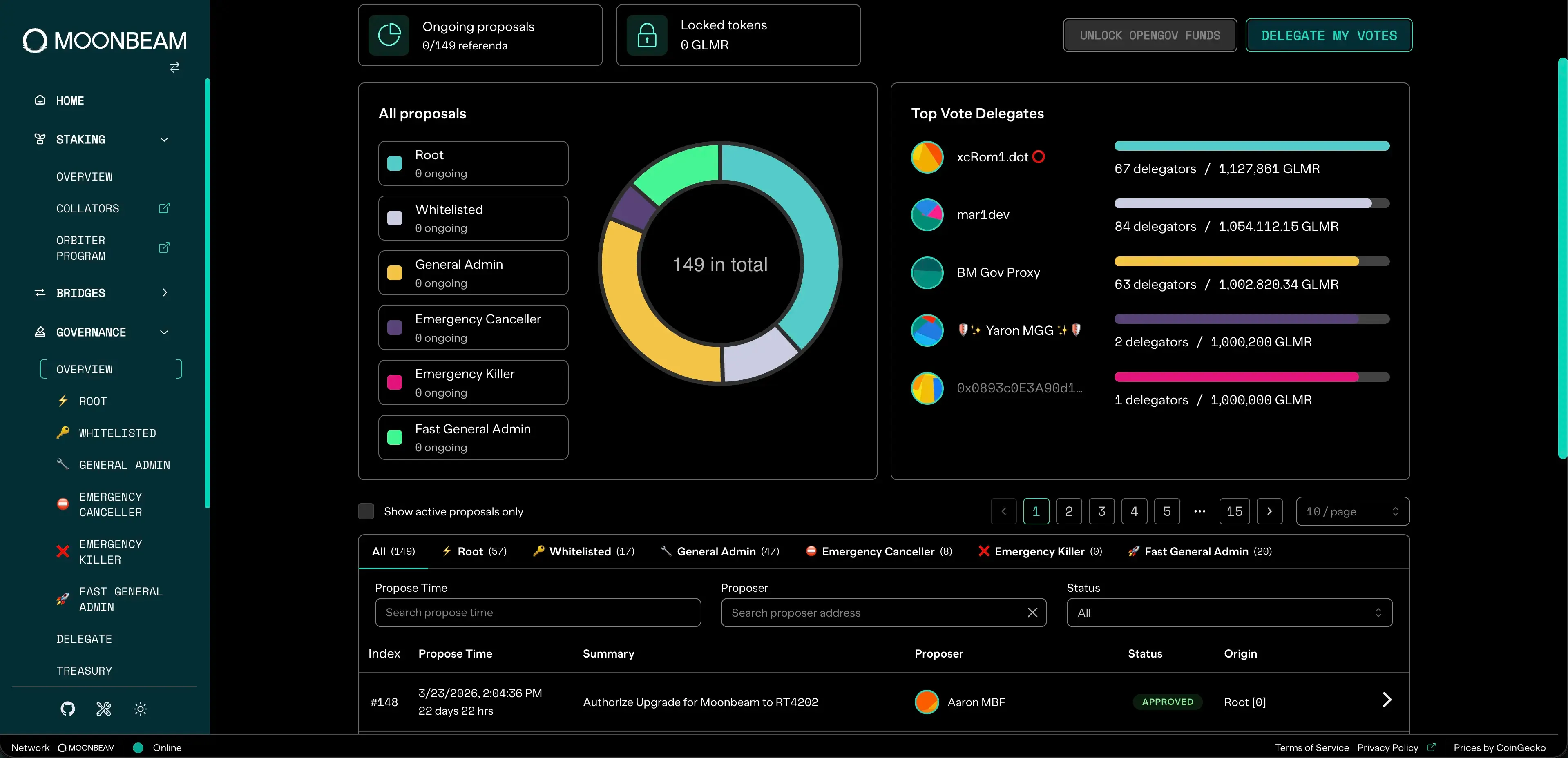Click xcRom1.dot delegate avatar
This screenshot has height=758, width=1568.
(x=927, y=157)
